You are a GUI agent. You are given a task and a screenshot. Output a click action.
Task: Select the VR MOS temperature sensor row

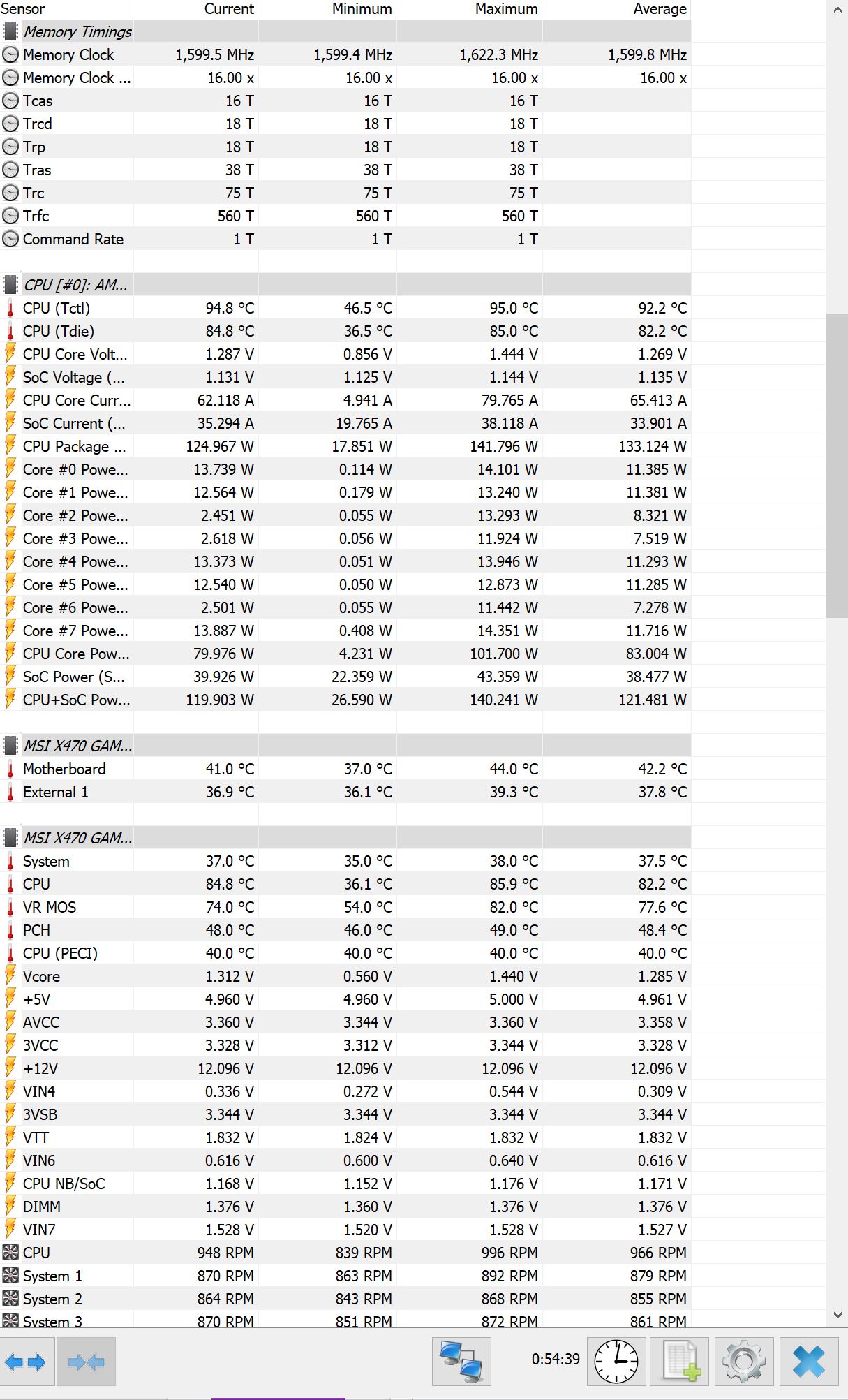[345, 907]
